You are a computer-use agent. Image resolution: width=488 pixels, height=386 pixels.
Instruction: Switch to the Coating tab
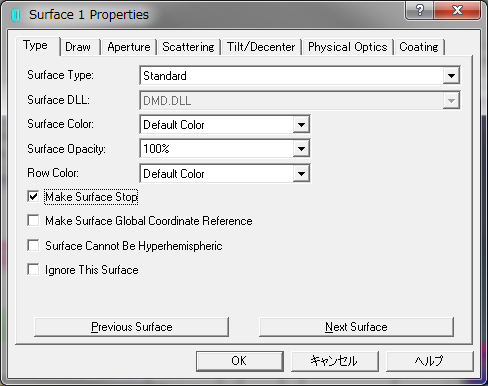tap(419, 47)
